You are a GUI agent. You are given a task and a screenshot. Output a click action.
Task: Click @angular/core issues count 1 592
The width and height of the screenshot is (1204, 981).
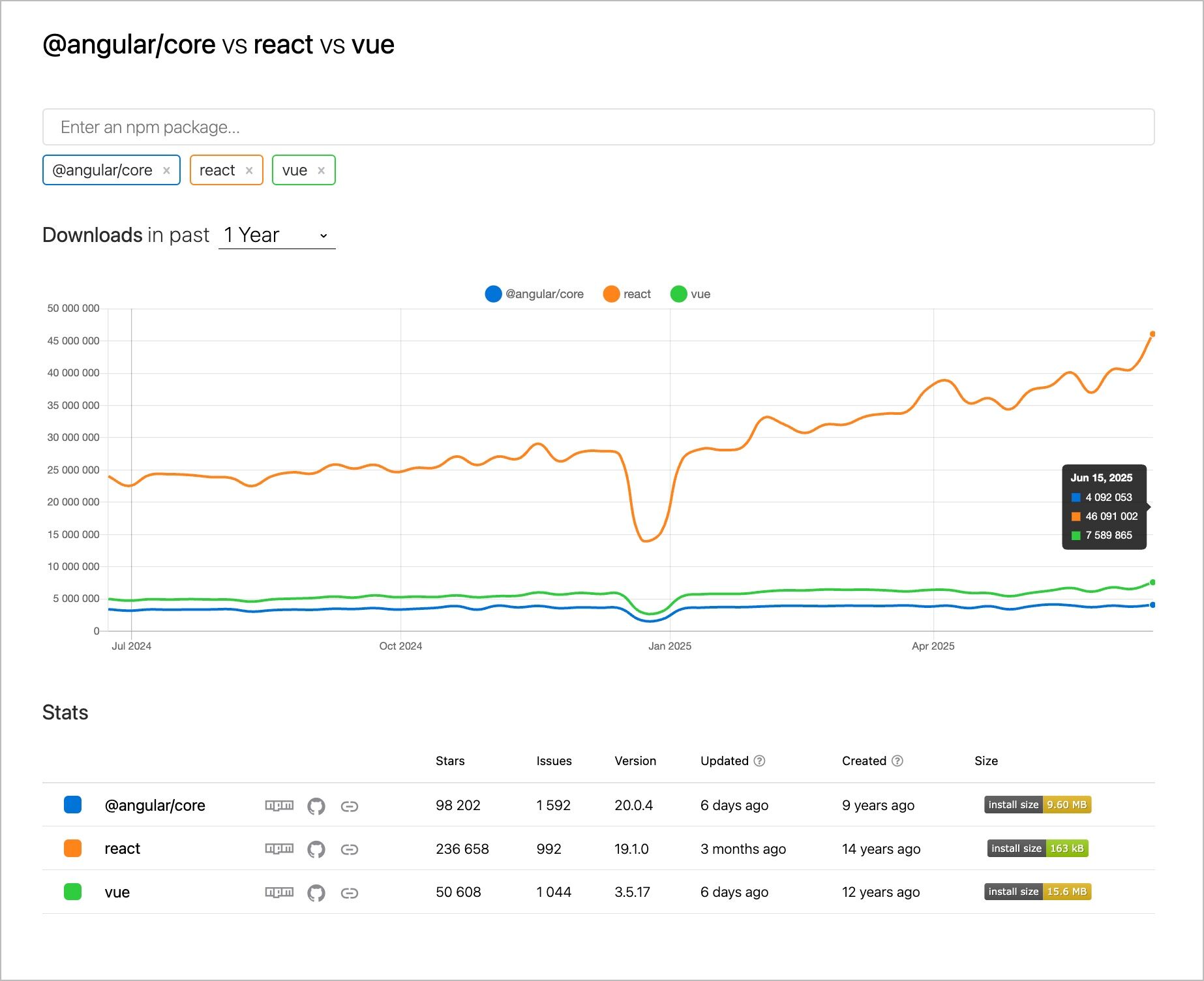pyautogui.click(x=554, y=806)
